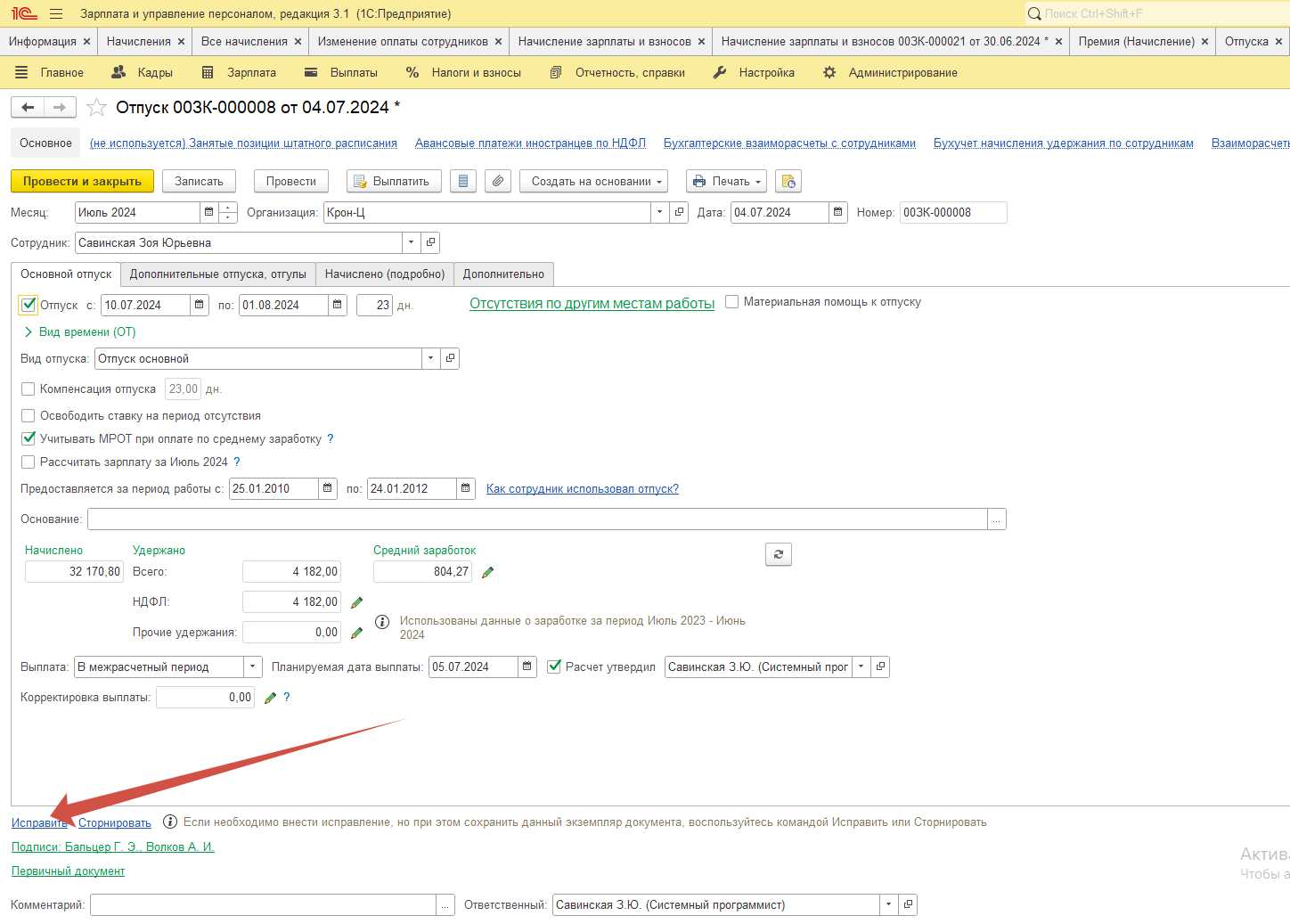Click the Сторнировать link
This screenshot has height=924, width=1290.
pos(115,822)
